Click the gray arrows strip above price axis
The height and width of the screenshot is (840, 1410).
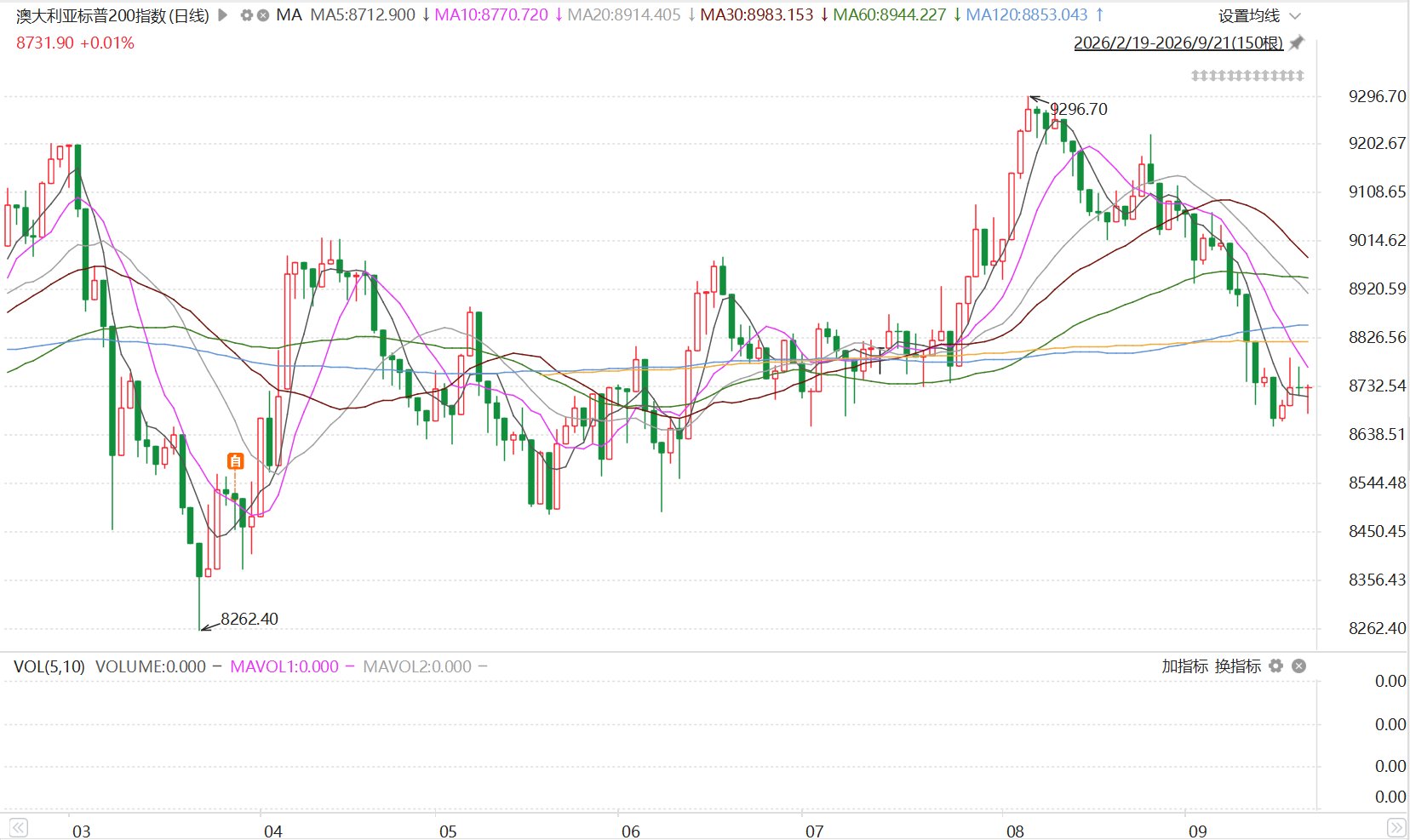click(1247, 76)
